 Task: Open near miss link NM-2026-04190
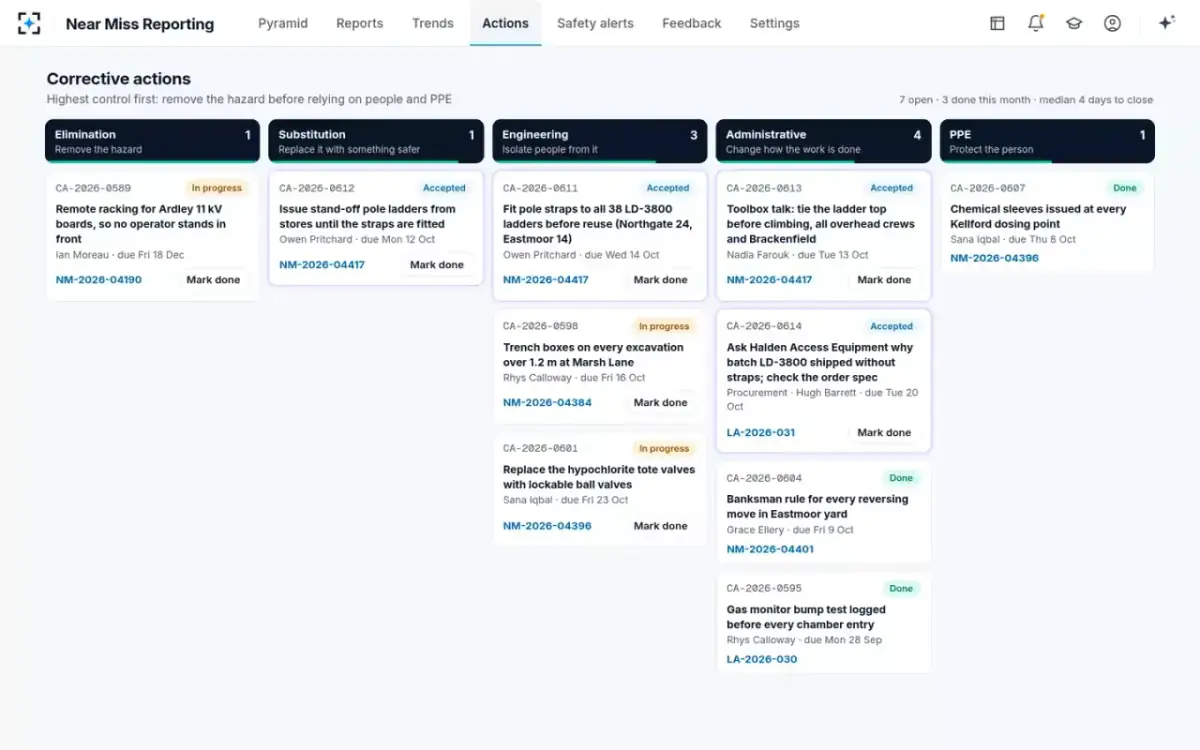point(98,280)
